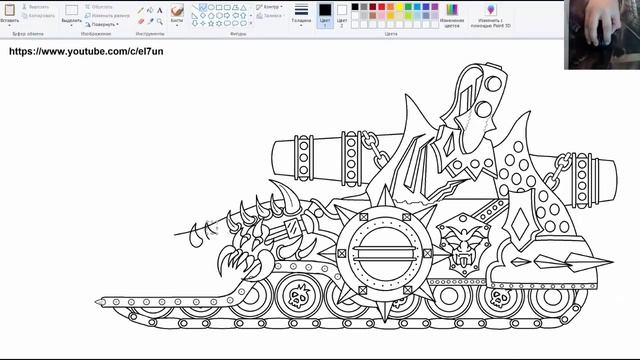Open the Контур (Outline) dropdown
Viewport: 640px width, 360px height.
point(269,7)
